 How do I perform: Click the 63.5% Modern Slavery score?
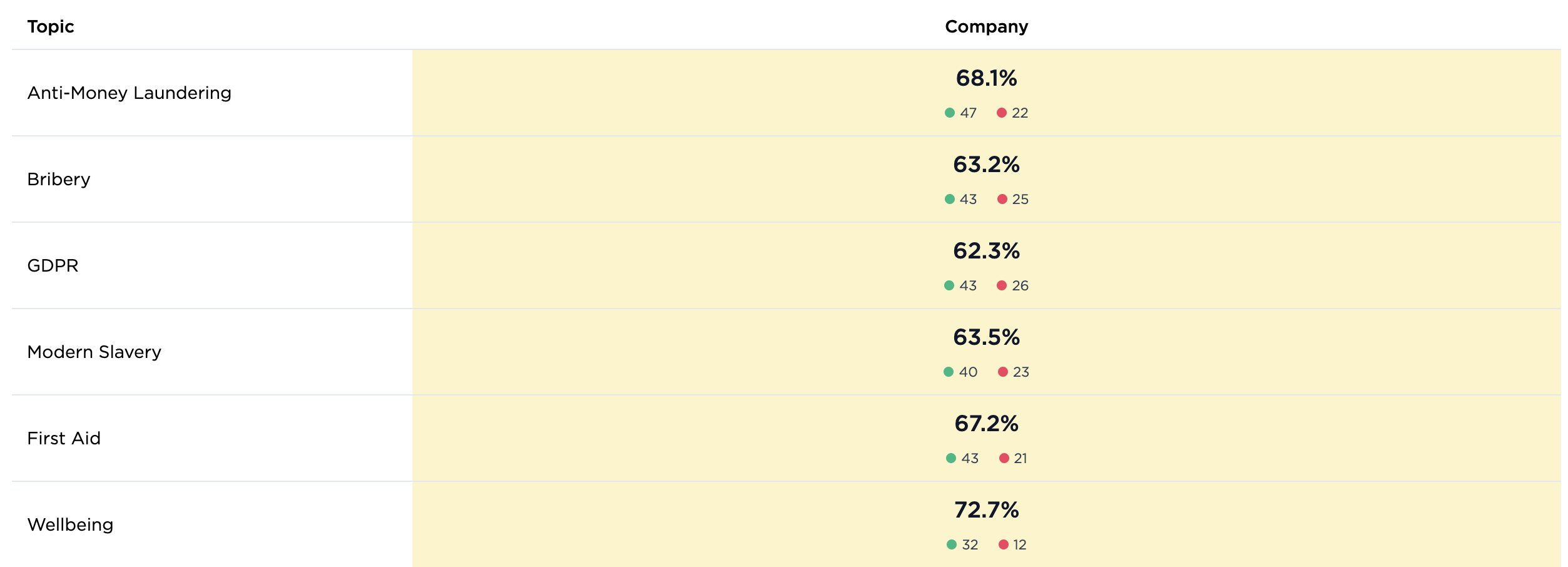(x=986, y=337)
